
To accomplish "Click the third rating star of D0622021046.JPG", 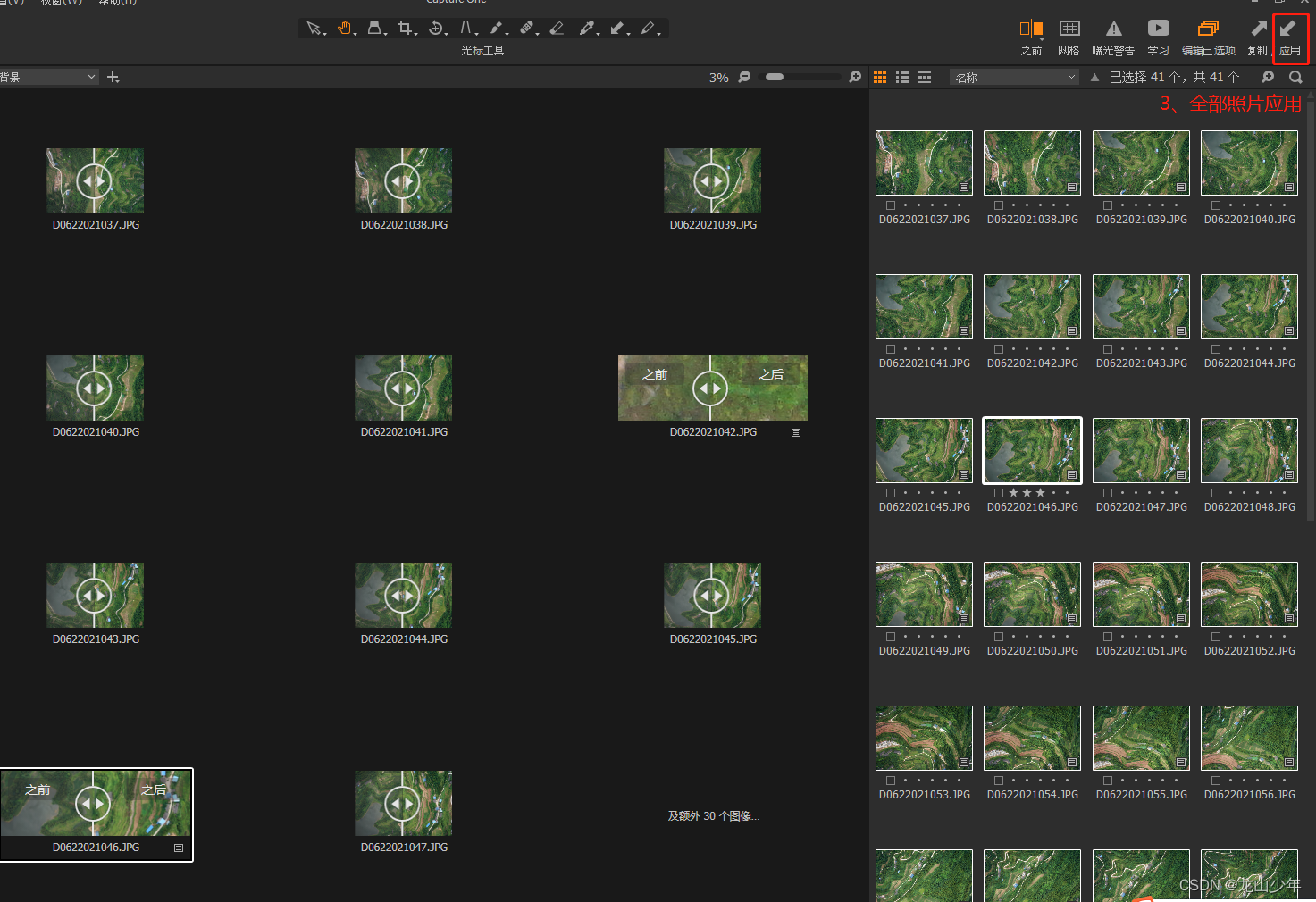I will point(1040,493).
